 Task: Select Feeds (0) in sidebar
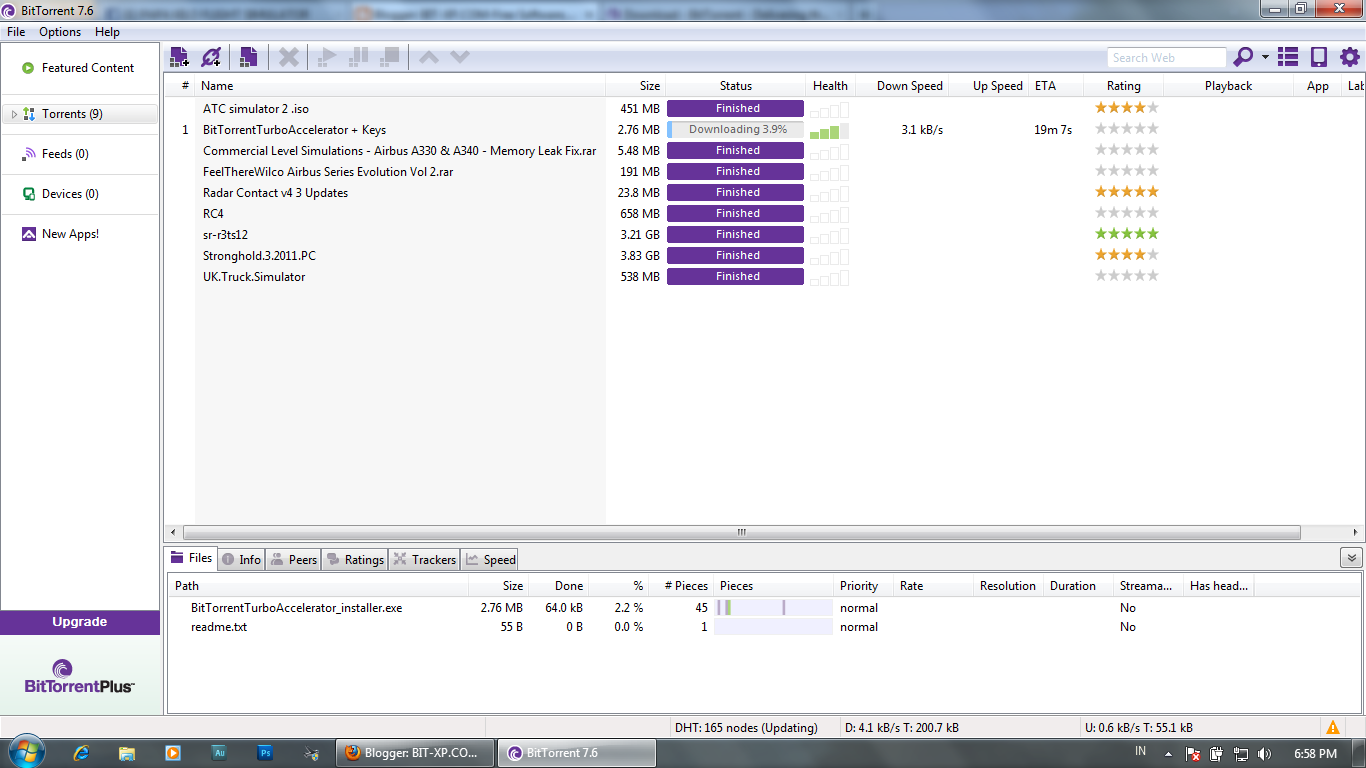coord(80,154)
